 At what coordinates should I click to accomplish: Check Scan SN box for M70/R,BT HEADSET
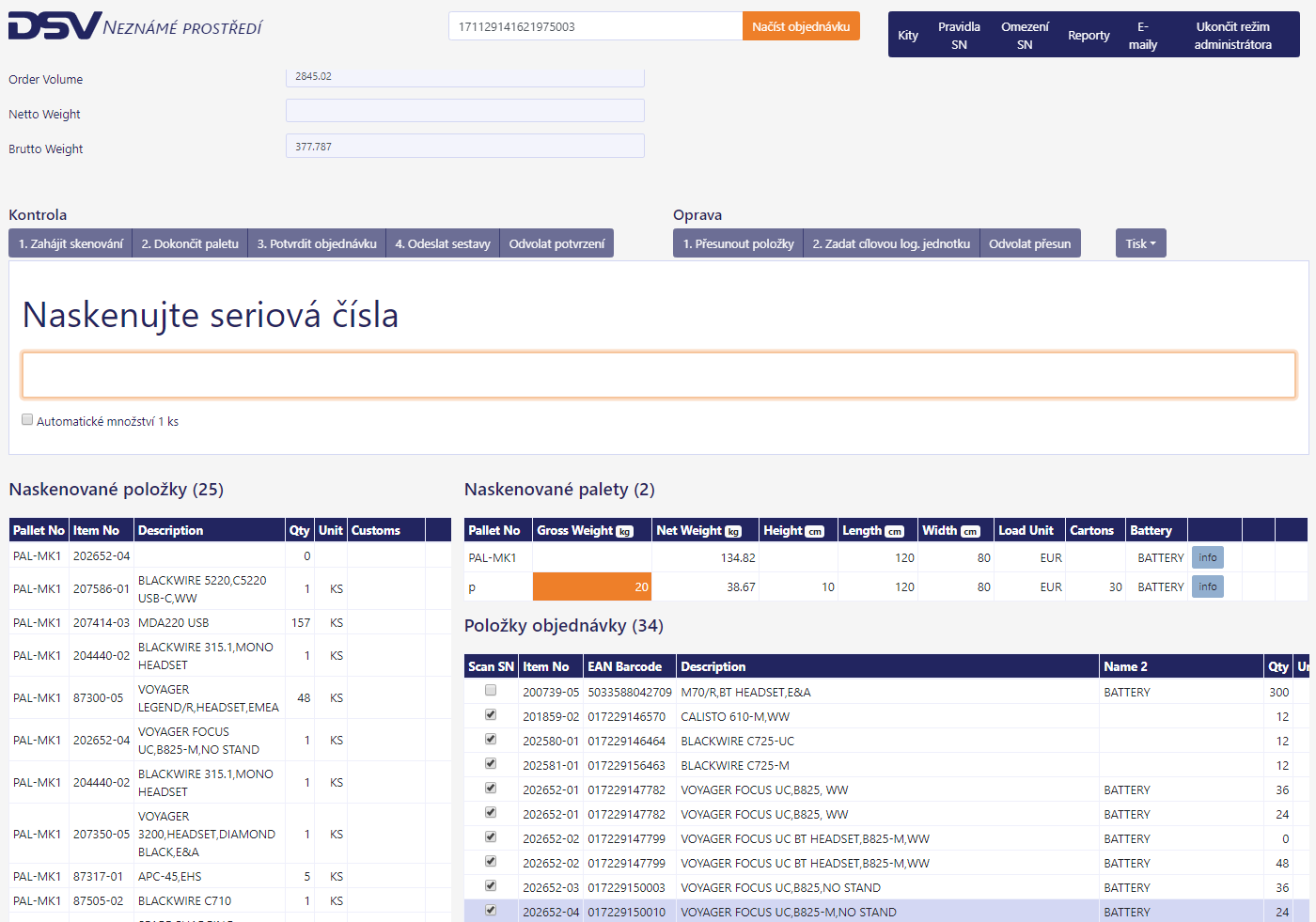(491, 691)
